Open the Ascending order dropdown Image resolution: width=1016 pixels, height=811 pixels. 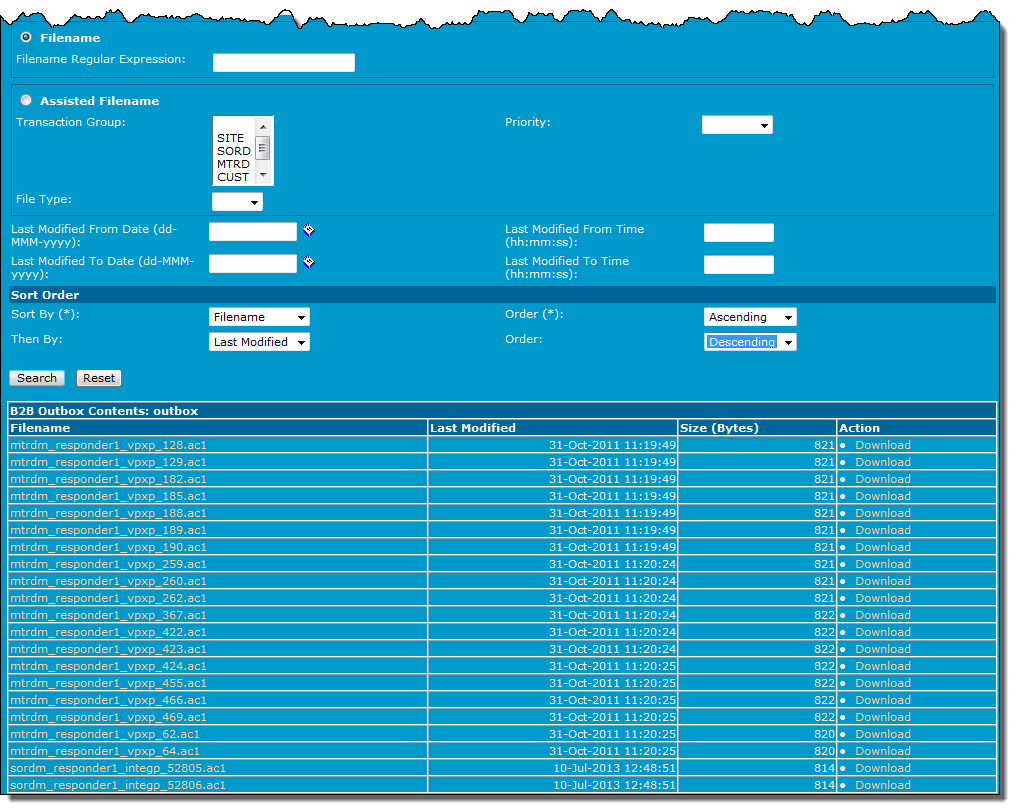750,317
